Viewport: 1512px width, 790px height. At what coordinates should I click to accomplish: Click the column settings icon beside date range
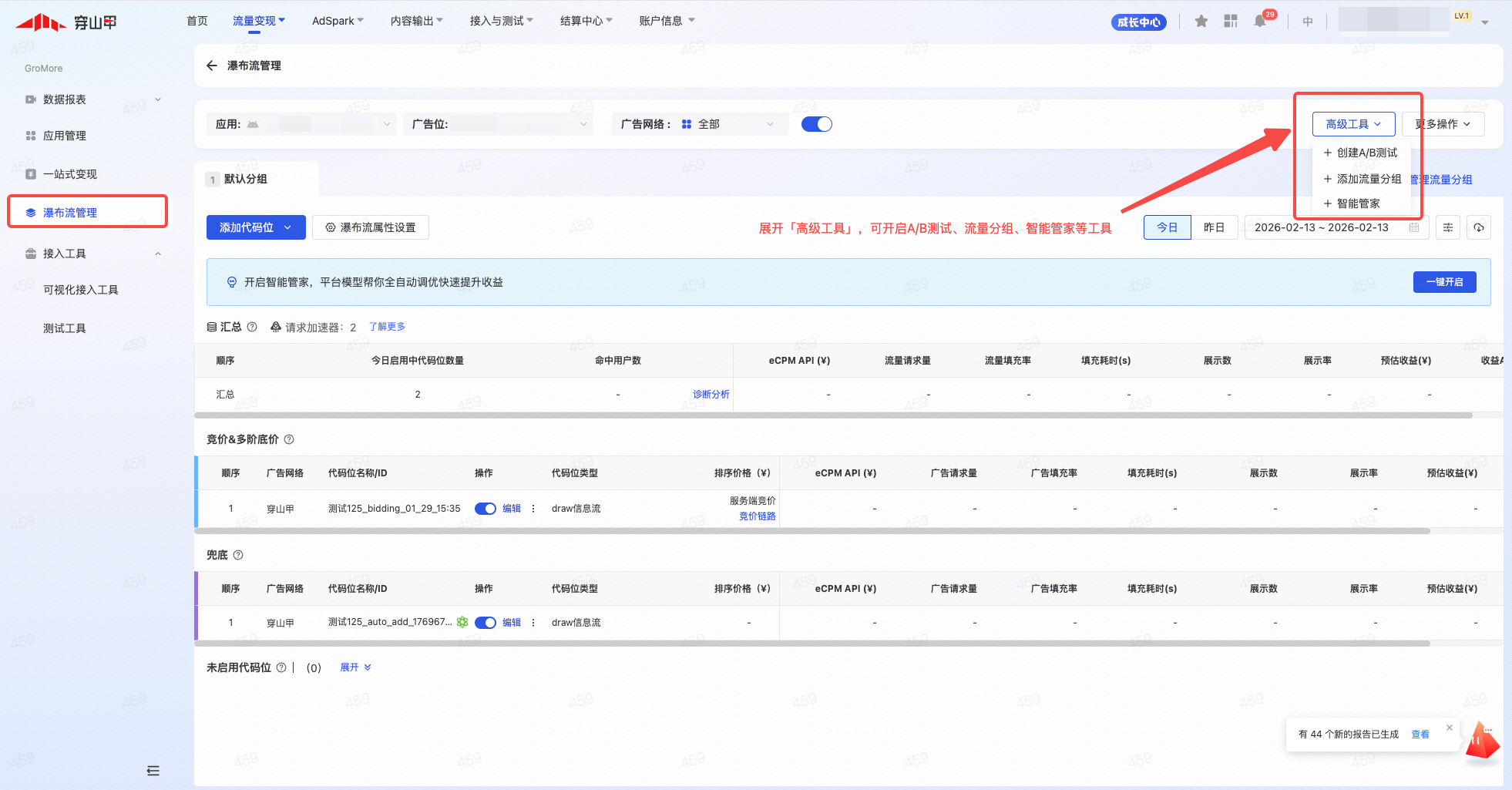[1448, 227]
